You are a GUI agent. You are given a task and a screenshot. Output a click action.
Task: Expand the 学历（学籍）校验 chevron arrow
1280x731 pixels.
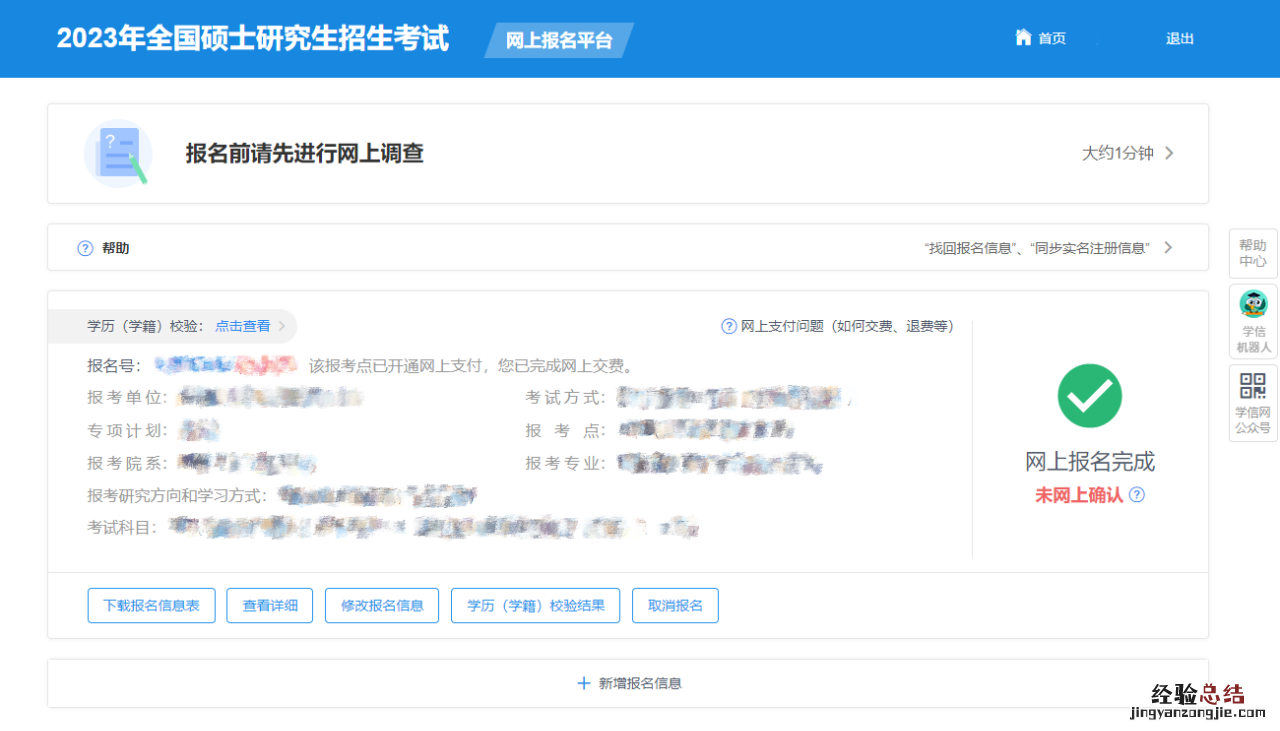(282, 326)
